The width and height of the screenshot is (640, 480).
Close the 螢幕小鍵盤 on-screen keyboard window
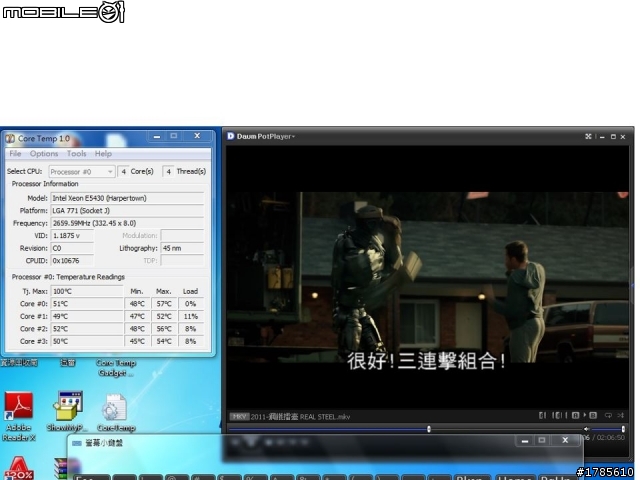pos(565,440)
